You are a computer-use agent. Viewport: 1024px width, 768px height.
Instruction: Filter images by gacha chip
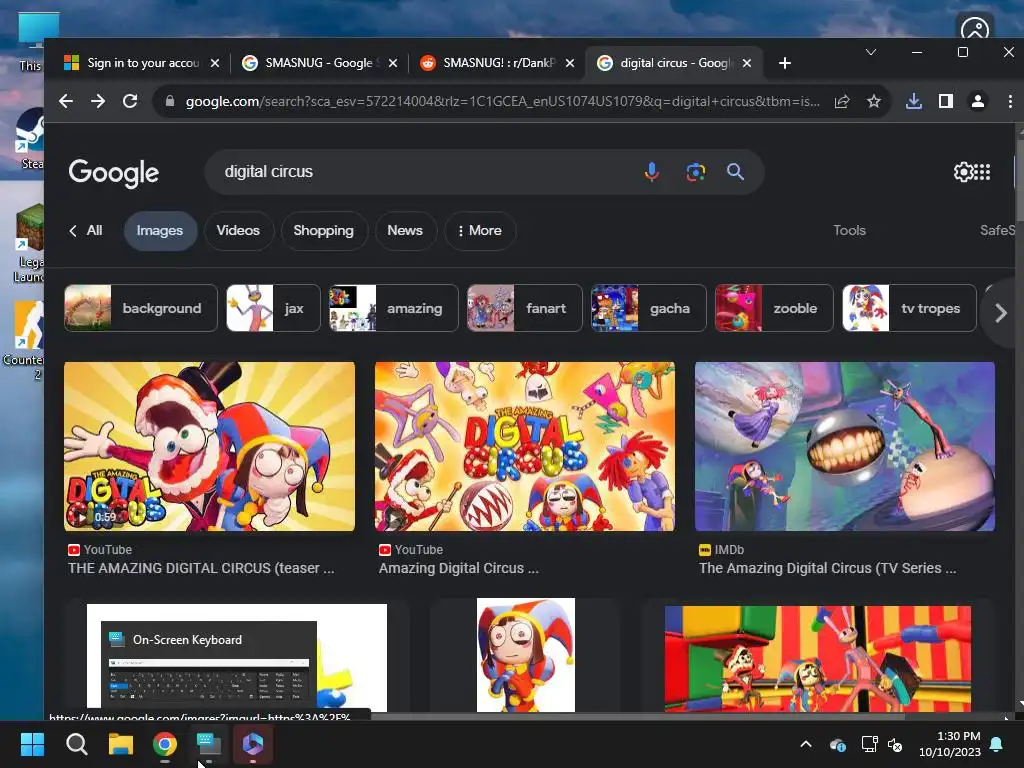pos(648,308)
